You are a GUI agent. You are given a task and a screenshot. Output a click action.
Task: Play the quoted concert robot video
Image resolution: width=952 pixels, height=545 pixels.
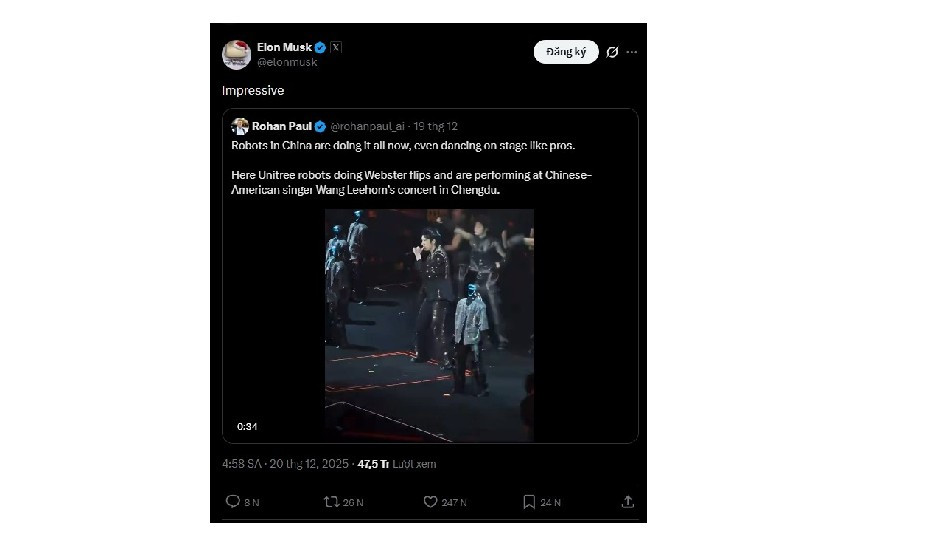[429, 325]
